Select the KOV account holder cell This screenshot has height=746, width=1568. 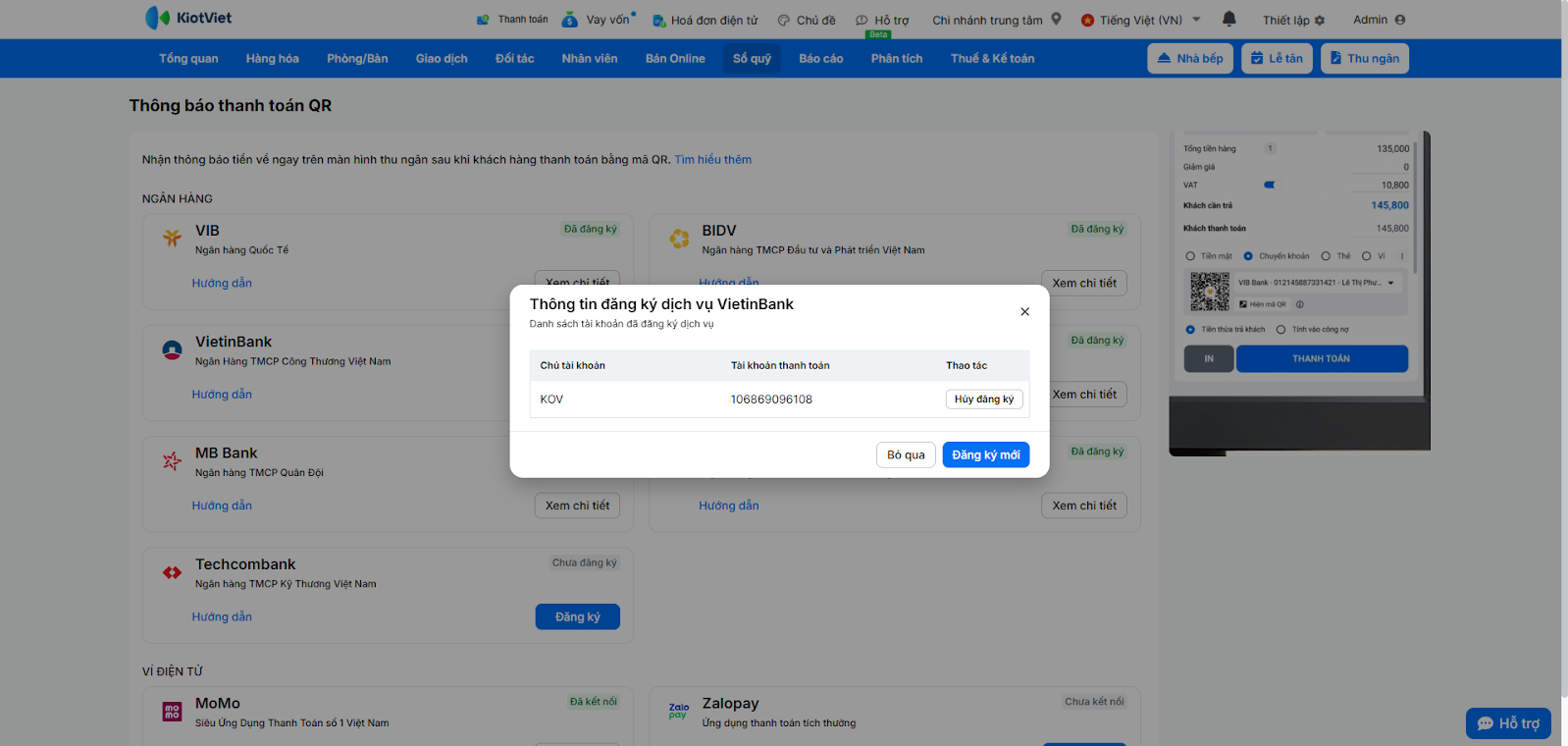[x=551, y=400]
